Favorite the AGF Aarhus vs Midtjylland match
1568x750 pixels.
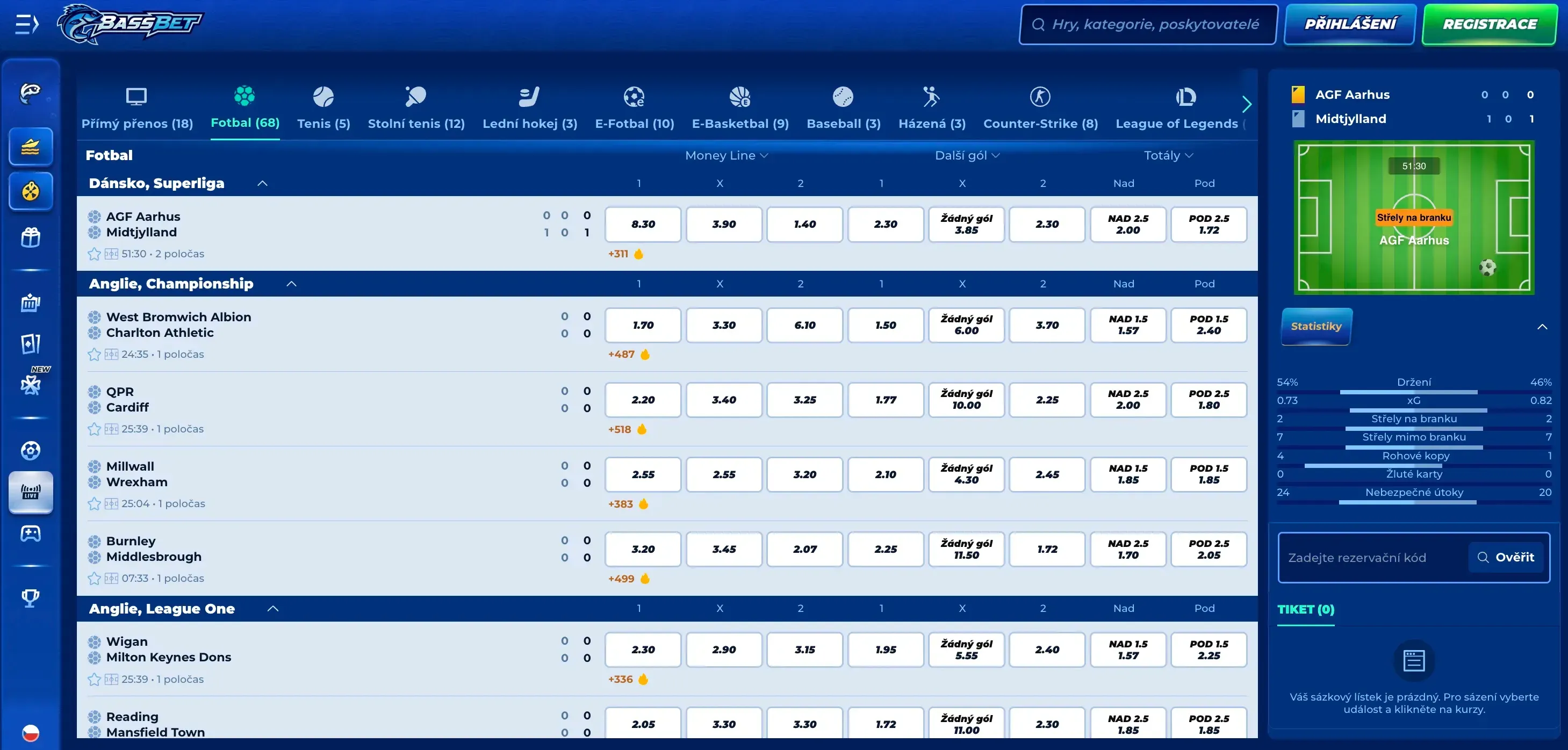coord(95,254)
